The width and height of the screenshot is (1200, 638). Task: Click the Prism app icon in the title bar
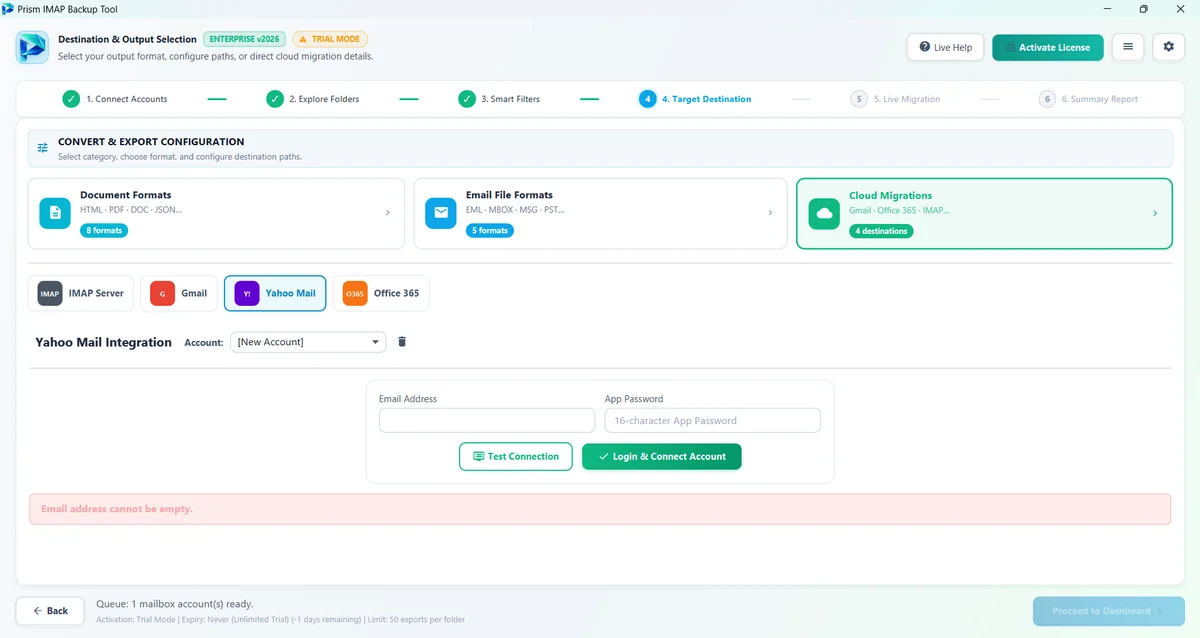coord(8,8)
